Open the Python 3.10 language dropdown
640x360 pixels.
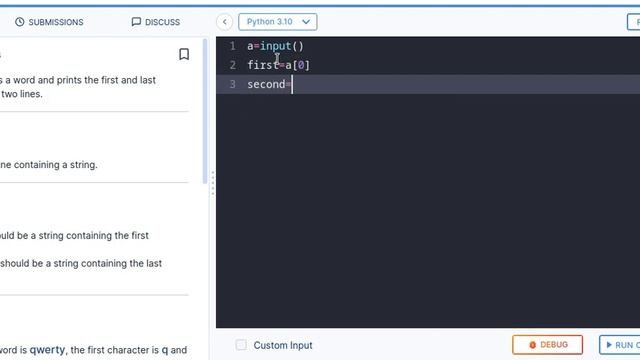point(278,22)
